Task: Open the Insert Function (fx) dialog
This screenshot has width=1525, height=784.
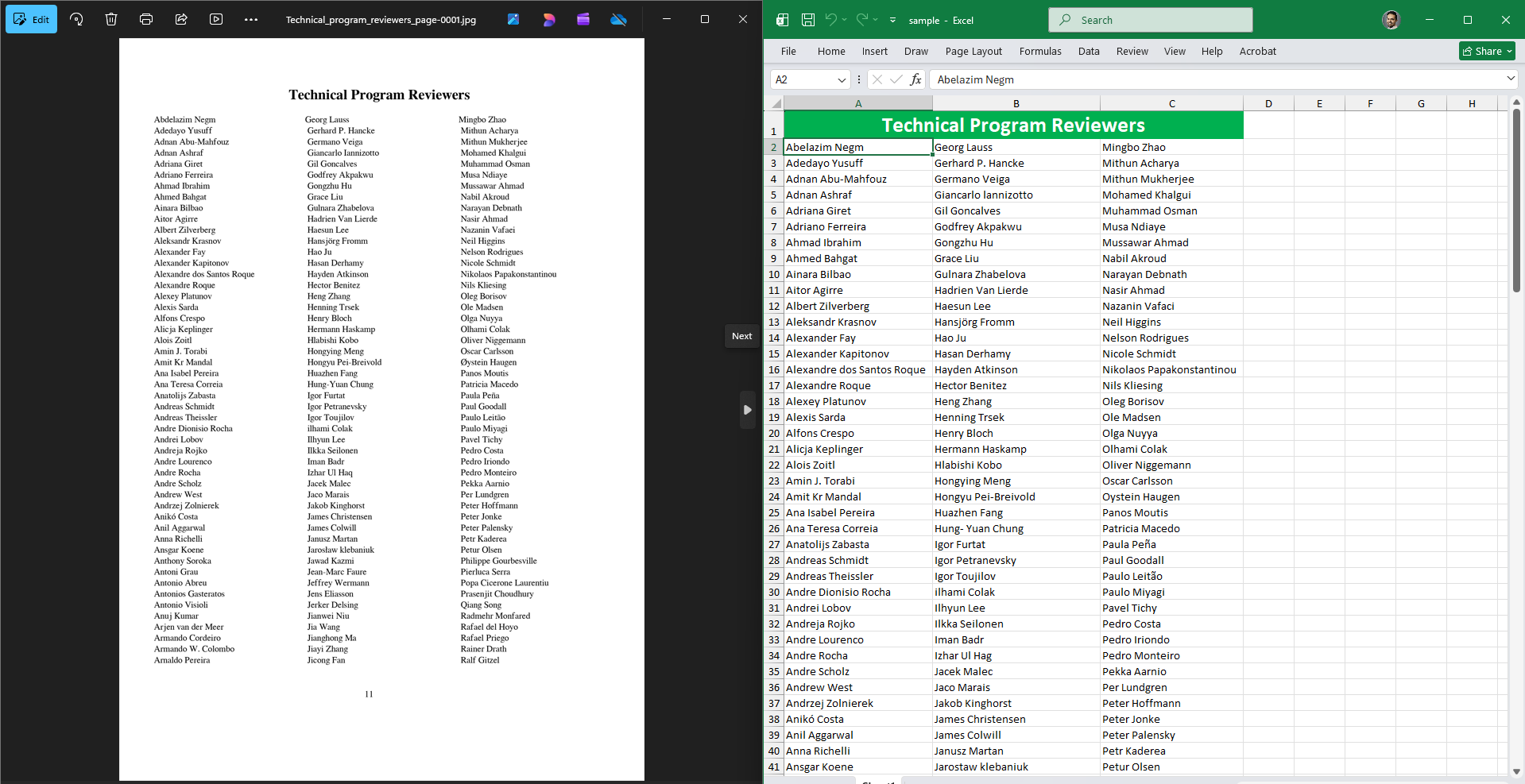Action: (x=915, y=79)
